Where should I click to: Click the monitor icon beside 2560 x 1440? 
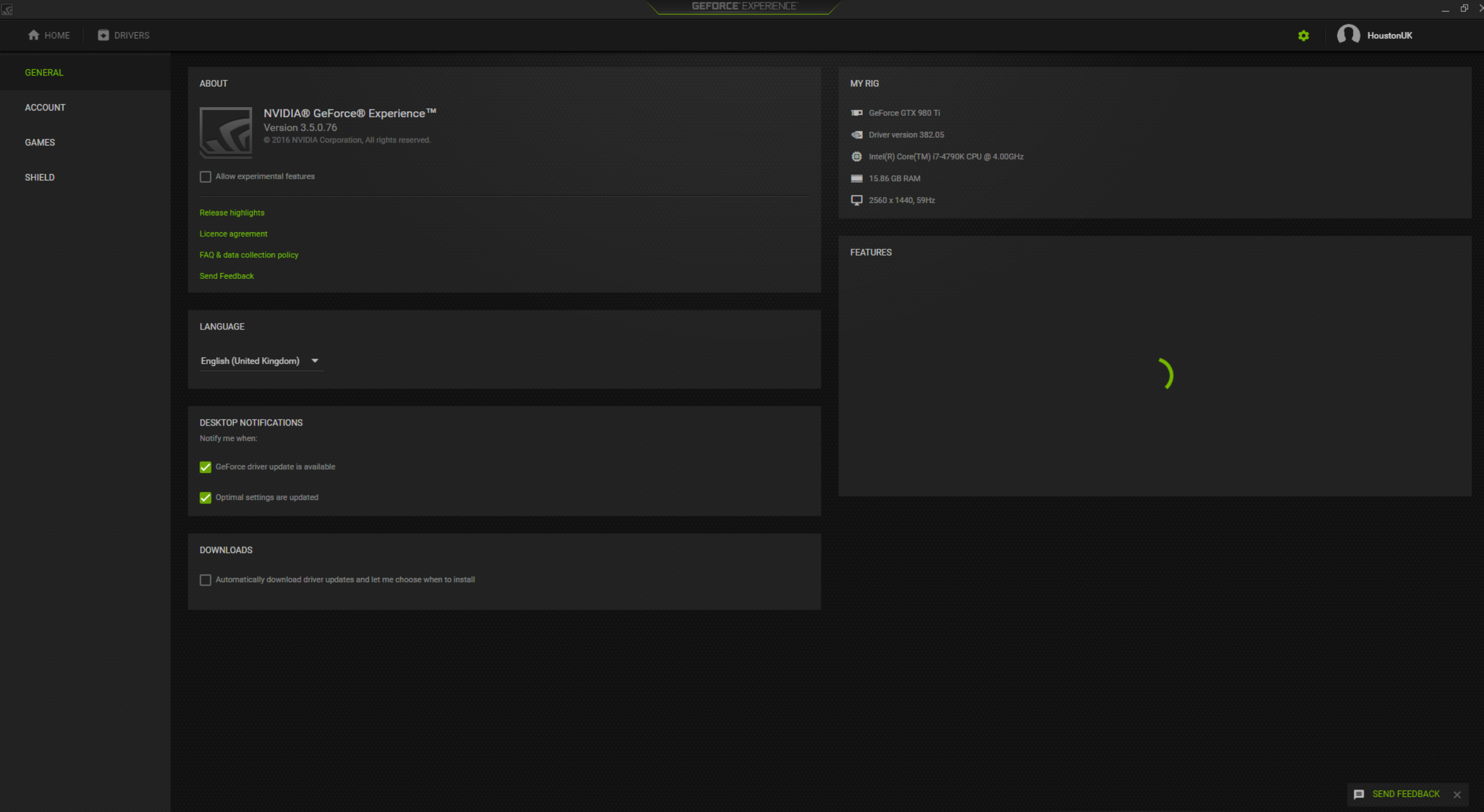(x=856, y=200)
